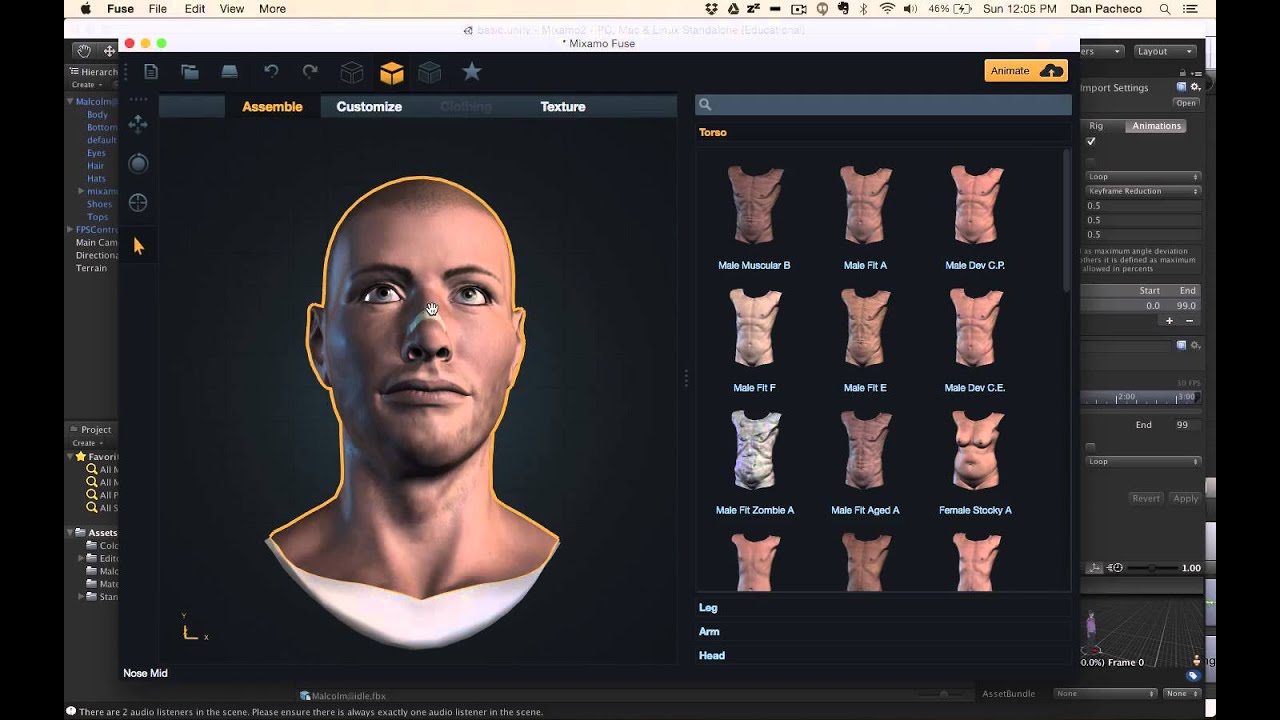
Task: Click the star favorites icon in toolbar
Action: 472,71
